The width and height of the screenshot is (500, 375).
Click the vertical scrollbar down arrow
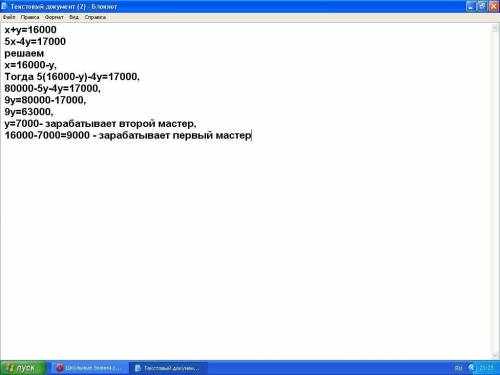pyautogui.click(x=495, y=355)
